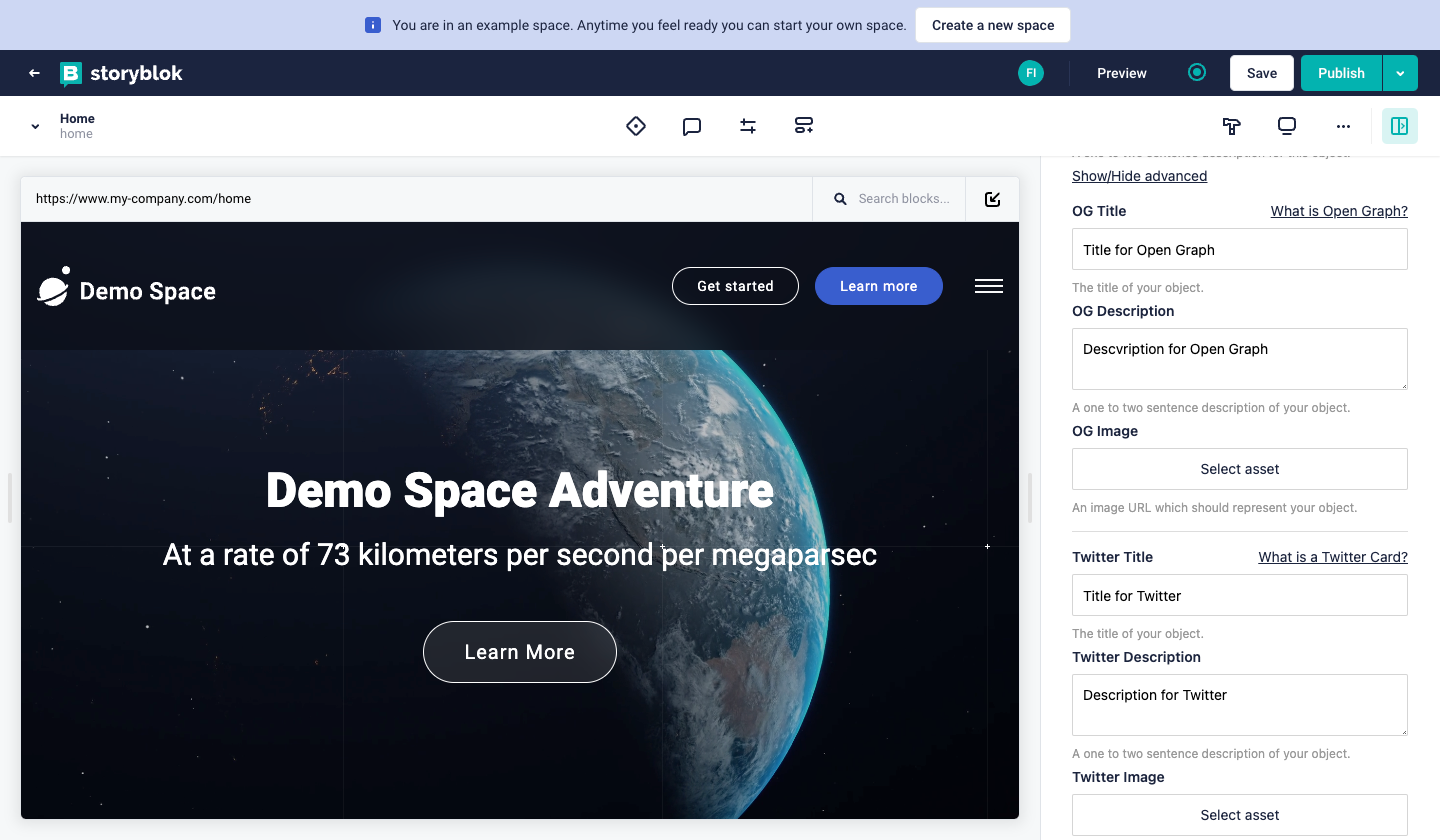The image size is (1440, 840).
Task: Click the green status circle icon
Action: click(1196, 72)
